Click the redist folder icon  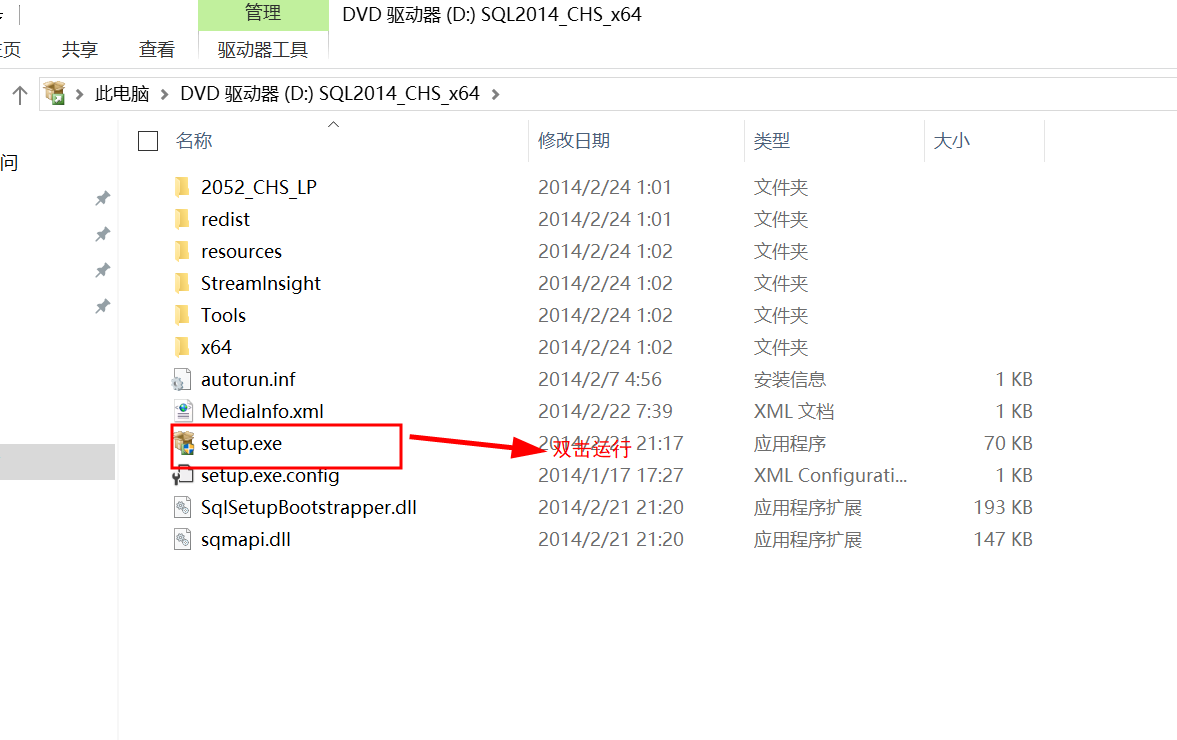(182, 219)
